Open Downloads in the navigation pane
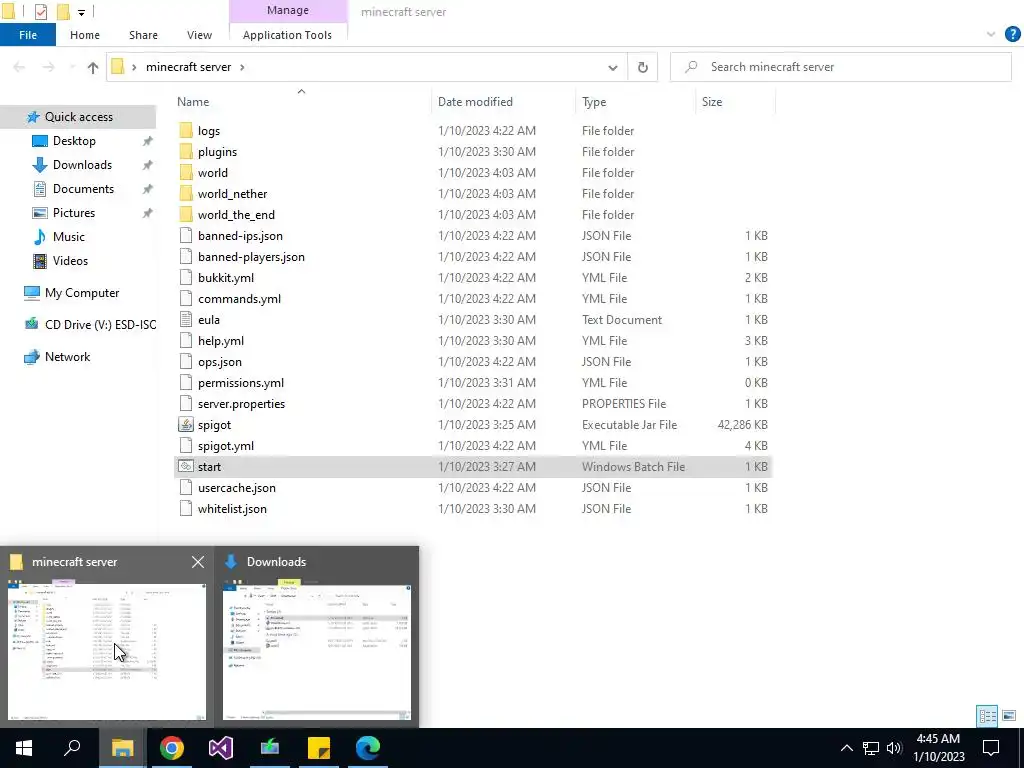The width and height of the screenshot is (1024, 768). tap(82, 165)
